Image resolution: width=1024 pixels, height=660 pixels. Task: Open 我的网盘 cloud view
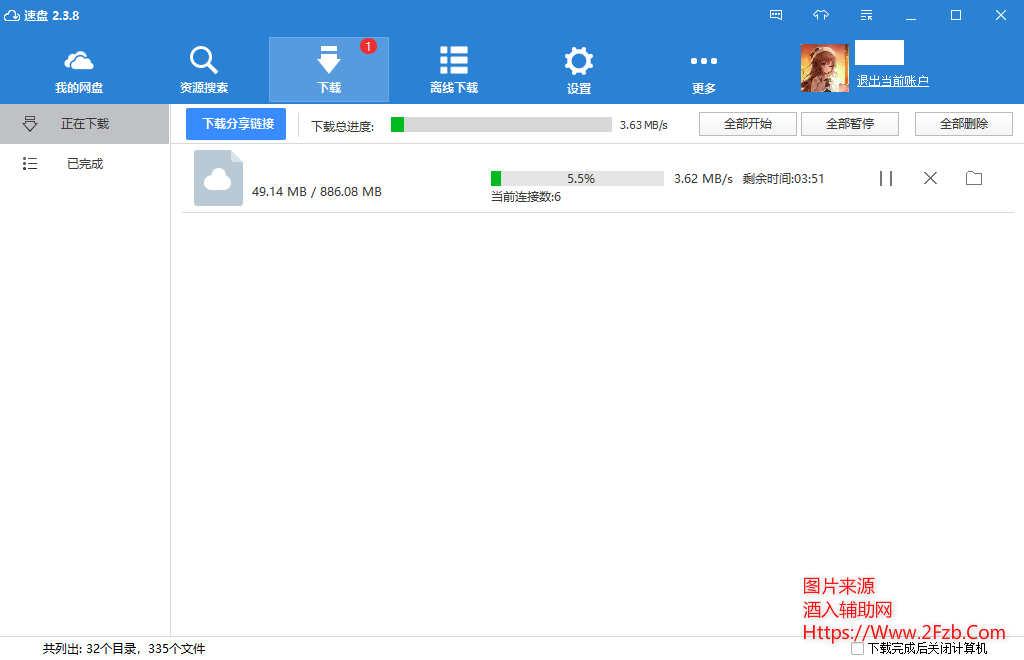tap(79, 67)
